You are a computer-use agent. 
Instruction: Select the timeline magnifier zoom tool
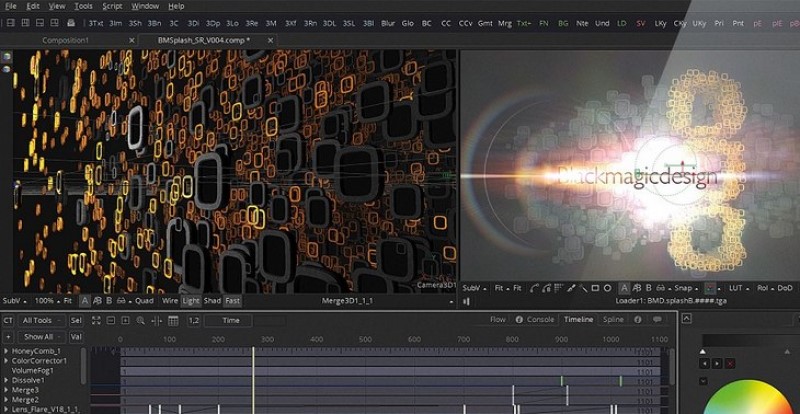tap(140, 320)
